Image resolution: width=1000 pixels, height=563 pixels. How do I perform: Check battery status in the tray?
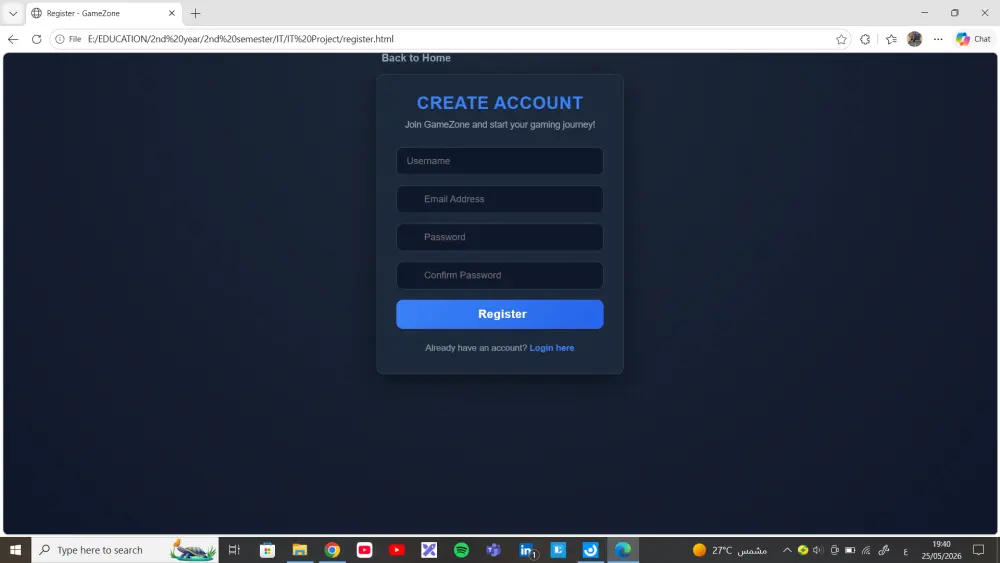pyautogui.click(x=850, y=550)
